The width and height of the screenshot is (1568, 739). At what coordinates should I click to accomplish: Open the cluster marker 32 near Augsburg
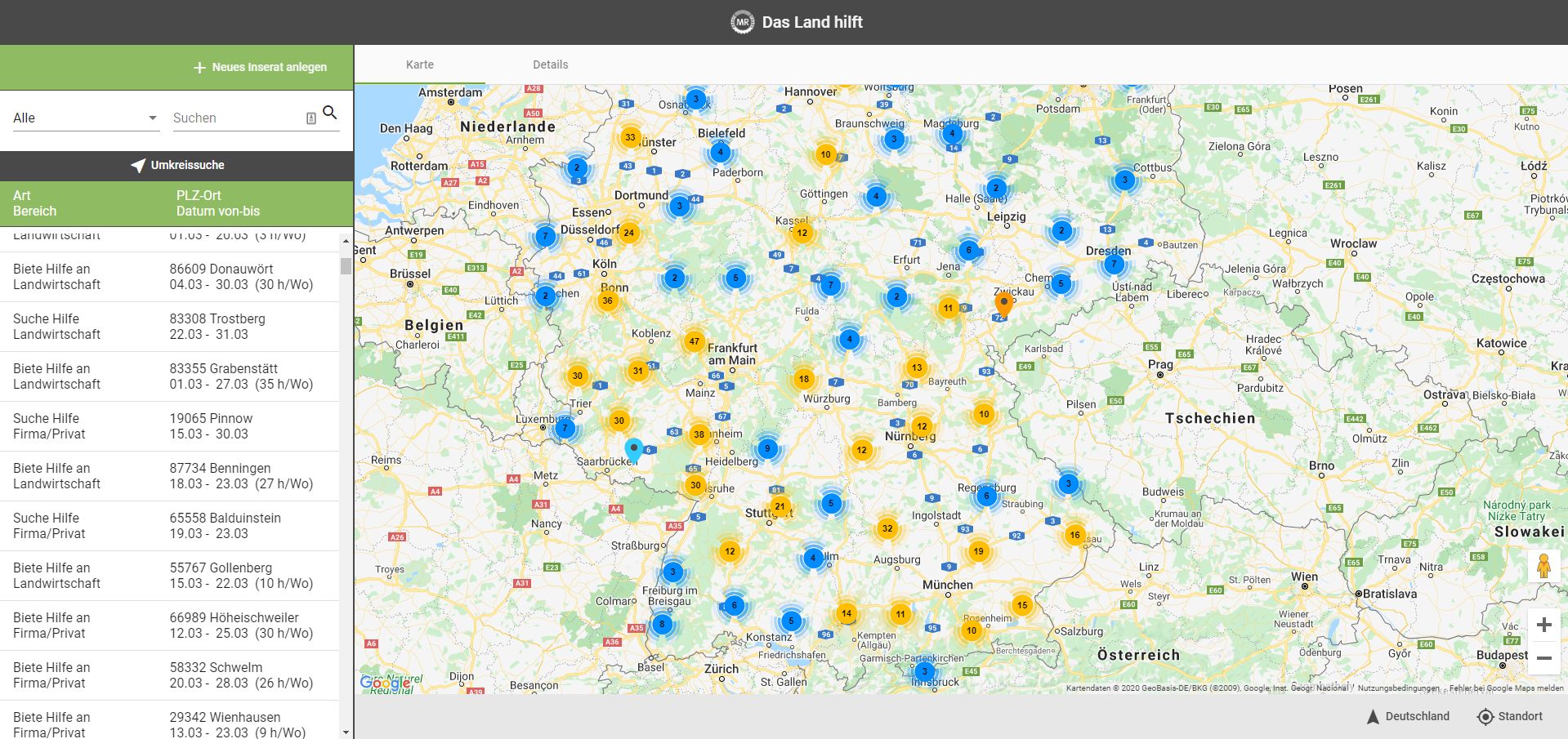click(x=887, y=528)
